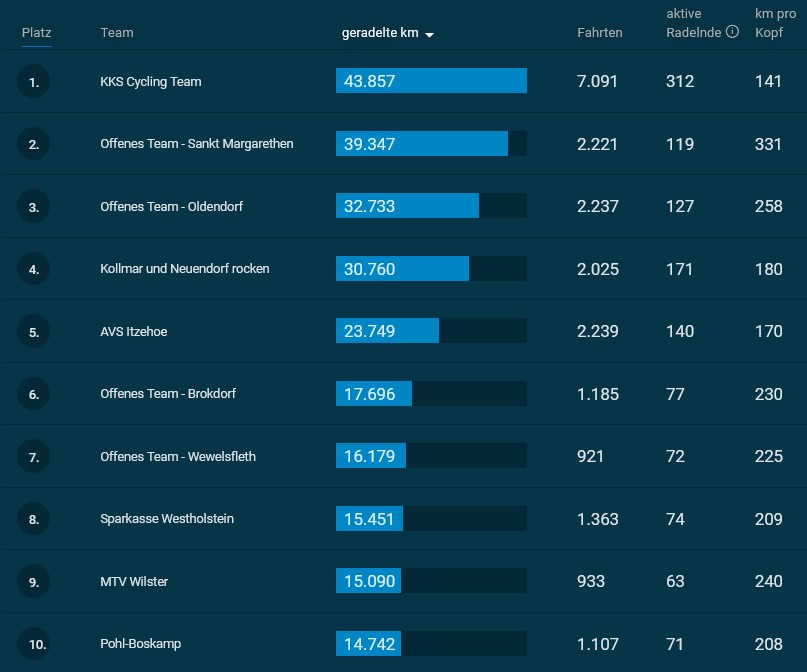
Task: Click the 32.733 km bar for Oldendorf
Action: [x=431, y=206]
